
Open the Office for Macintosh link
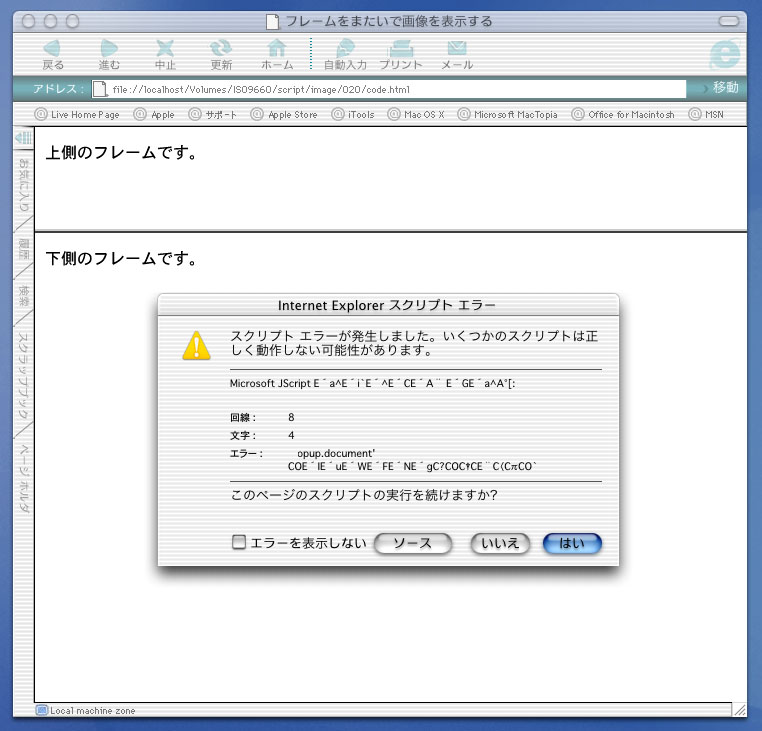tap(623, 115)
